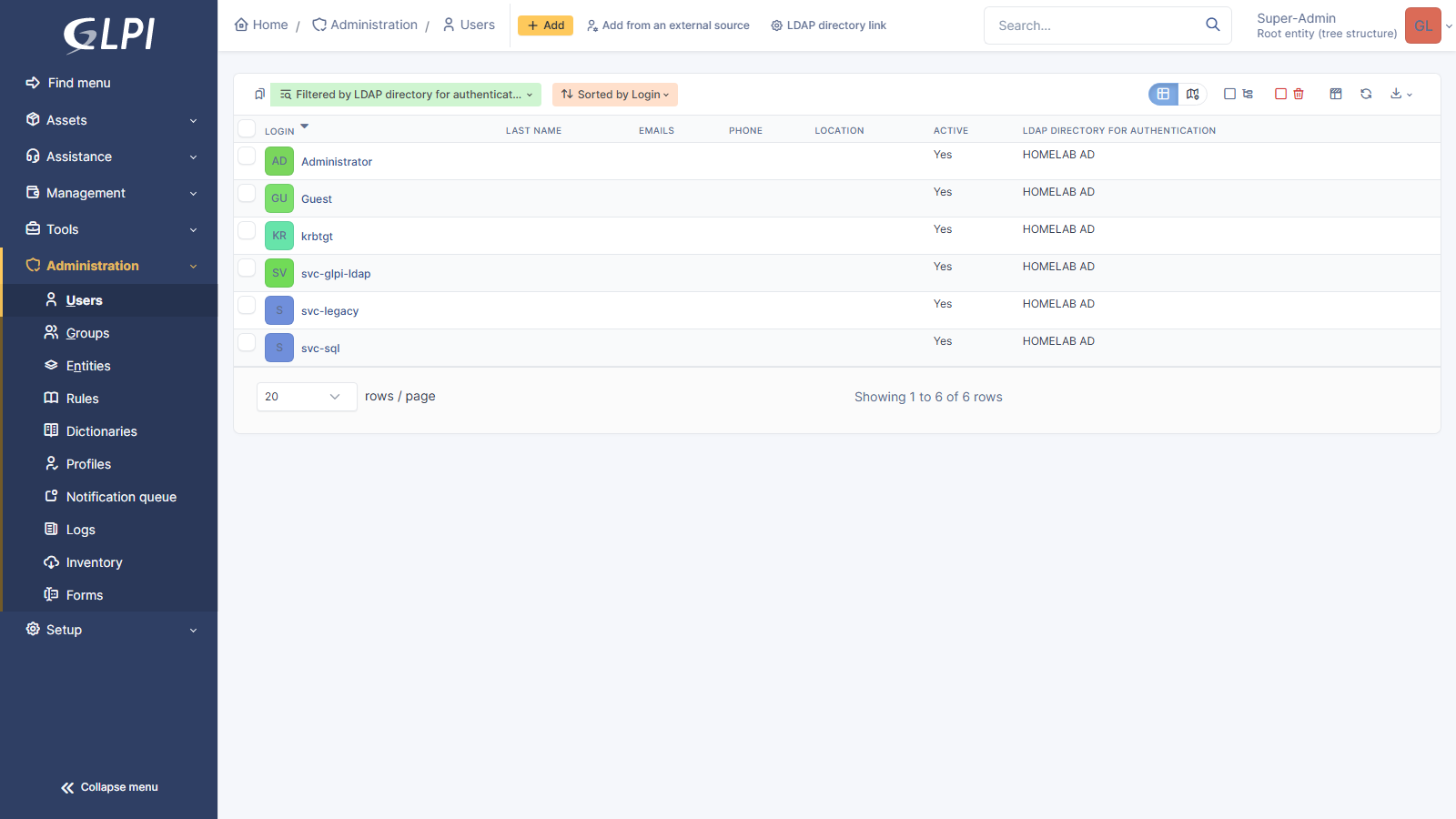The height and width of the screenshot is (819, 1456).
Task: Click the S avatar for svc-legacy
Action: (x=279, y=310)
